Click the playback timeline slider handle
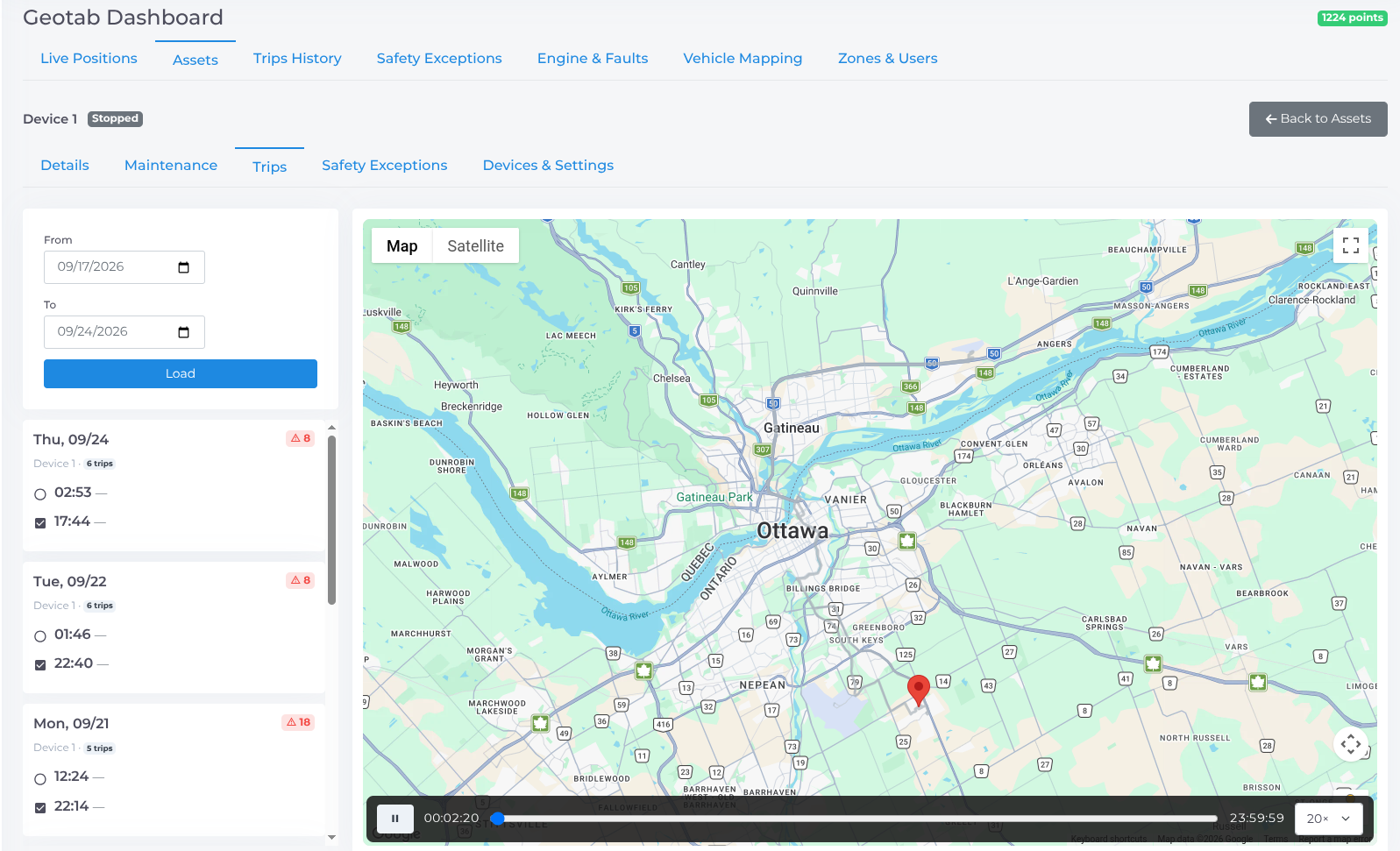The width and height of the screenshot is (1400, 851). point(497,819)
